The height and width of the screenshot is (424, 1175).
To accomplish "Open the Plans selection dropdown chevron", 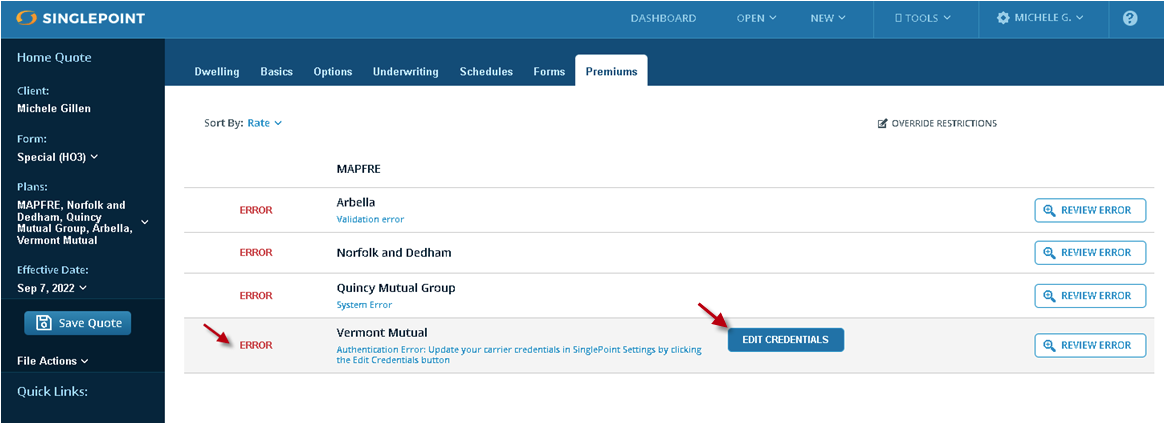I will (144, 222).
